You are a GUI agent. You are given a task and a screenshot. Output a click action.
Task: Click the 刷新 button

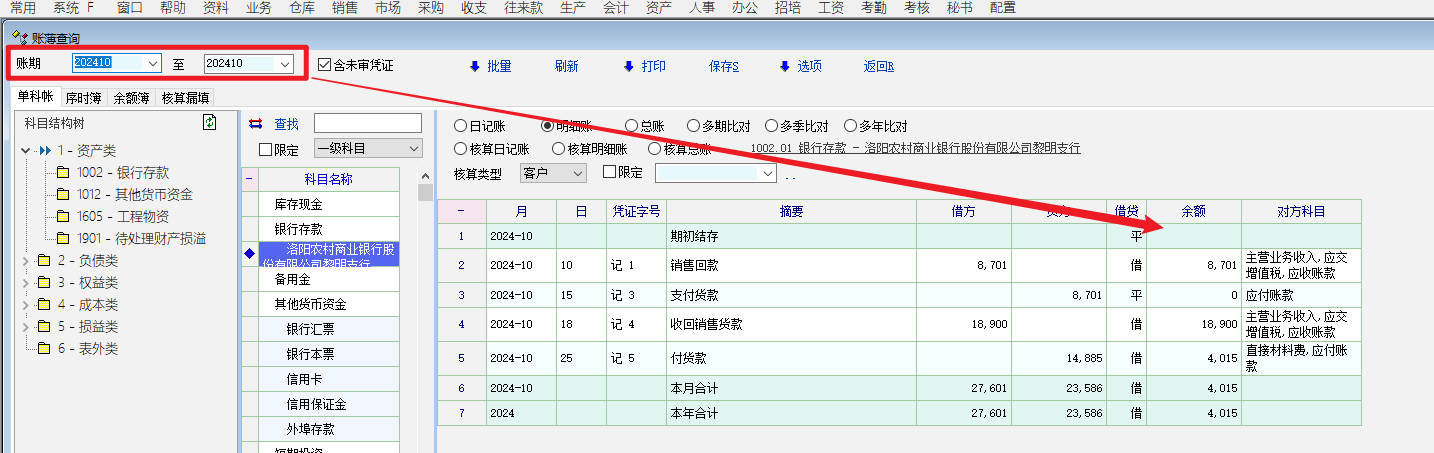click(x=566, y=67)
